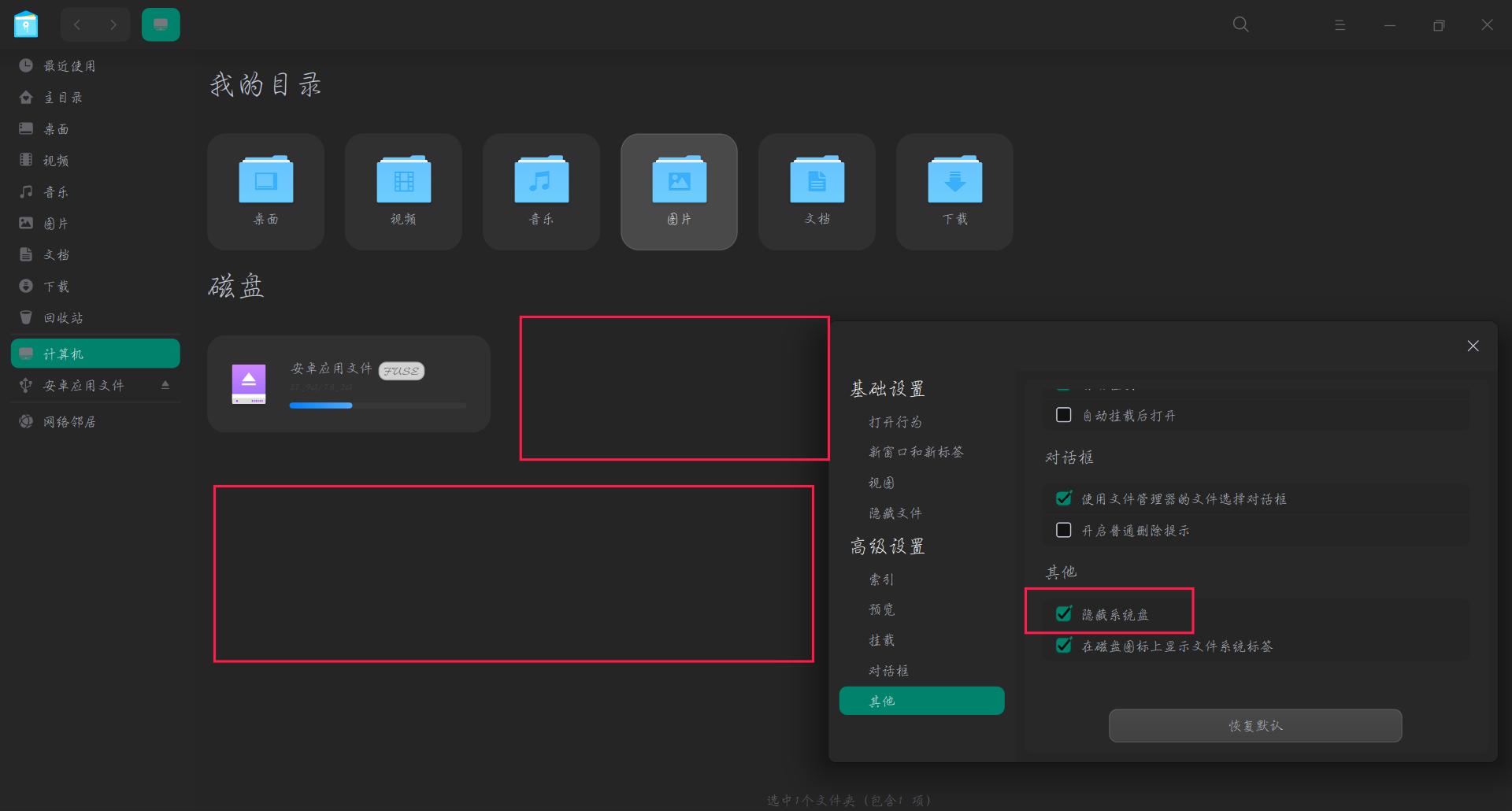Open 网络邻居 in the sidebar
This screenshot has height=811, width=1512.
(x=95, y=422)
